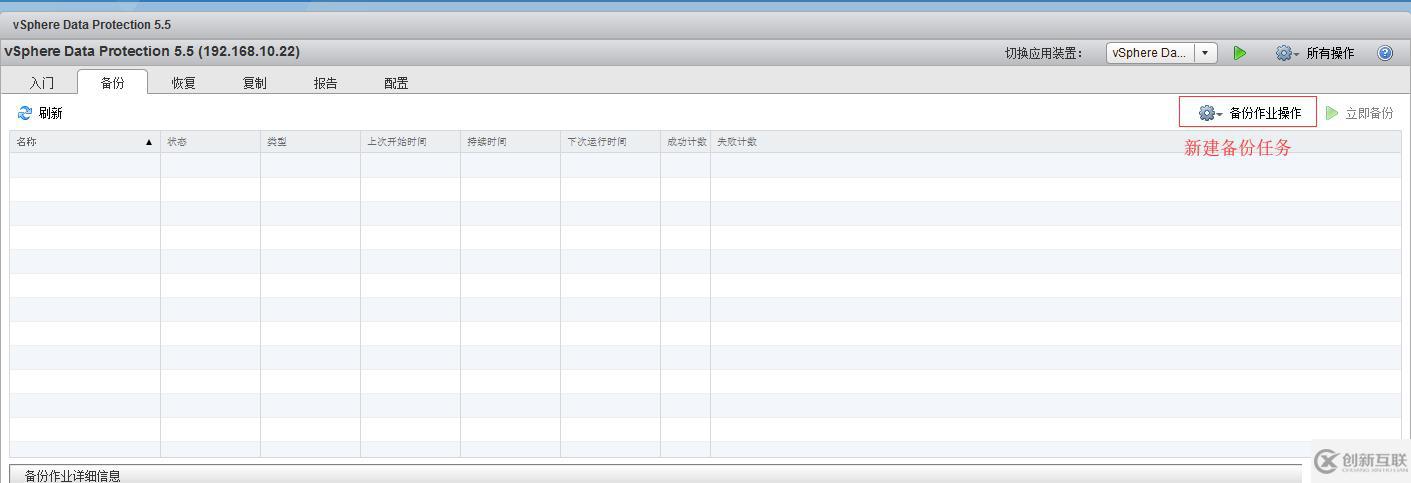Click the green play icon beside 立即备份
This screenshot has width=1411, height=483.
pyautogui.click(x=1331, y=113)
